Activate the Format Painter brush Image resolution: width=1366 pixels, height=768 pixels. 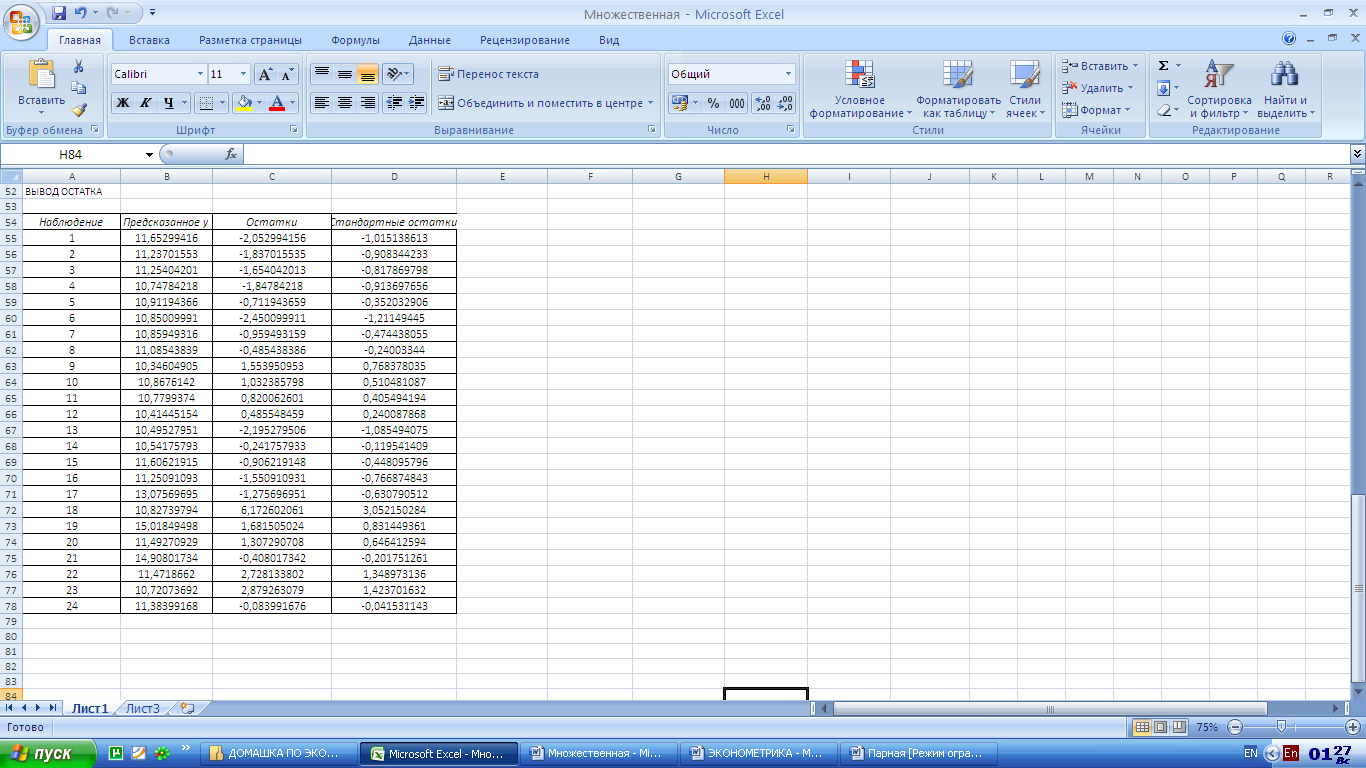79,110
